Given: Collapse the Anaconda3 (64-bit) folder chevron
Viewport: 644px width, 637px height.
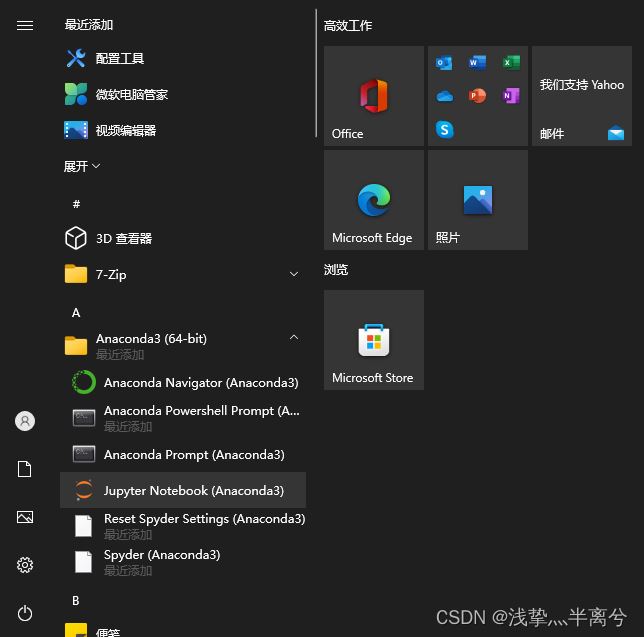Looking at the screenshot, I should [x=294, y=338].
